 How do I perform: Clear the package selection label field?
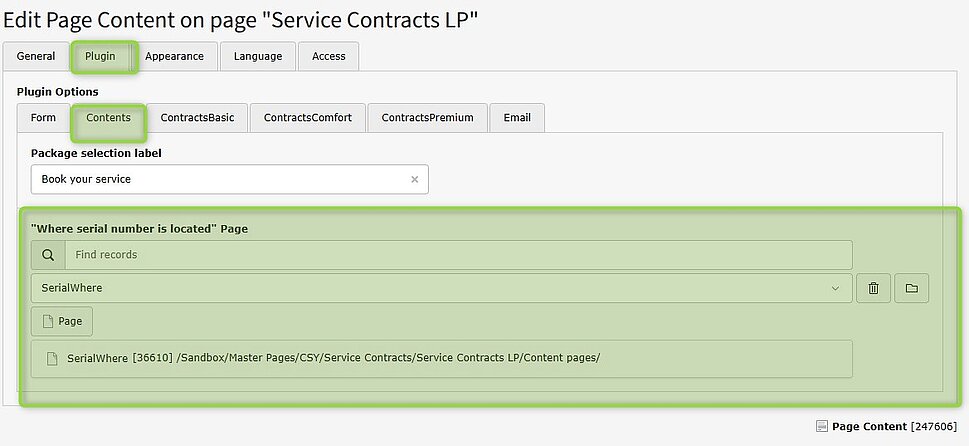pos(414,180)
